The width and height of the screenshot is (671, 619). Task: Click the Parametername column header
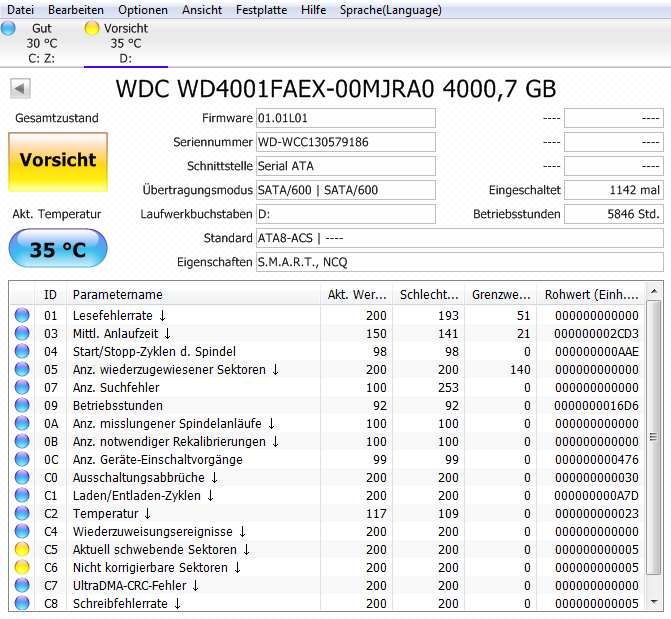pyautogui.click(x=193, y=295)
